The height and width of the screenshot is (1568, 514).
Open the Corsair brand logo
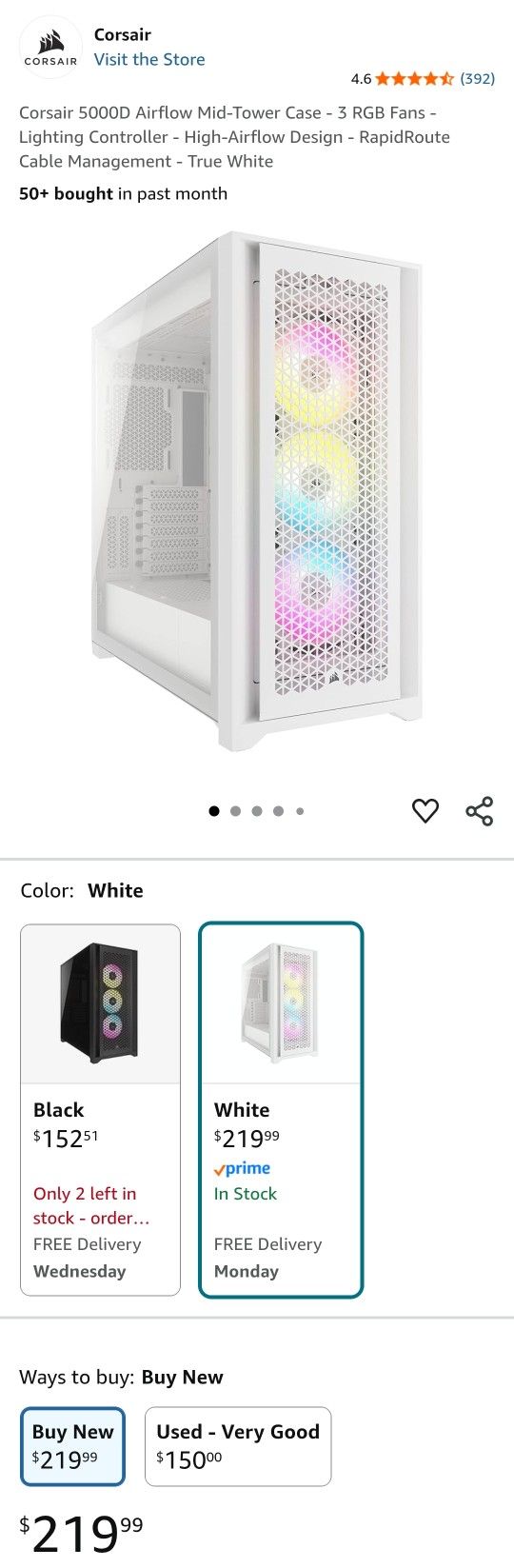50,47
